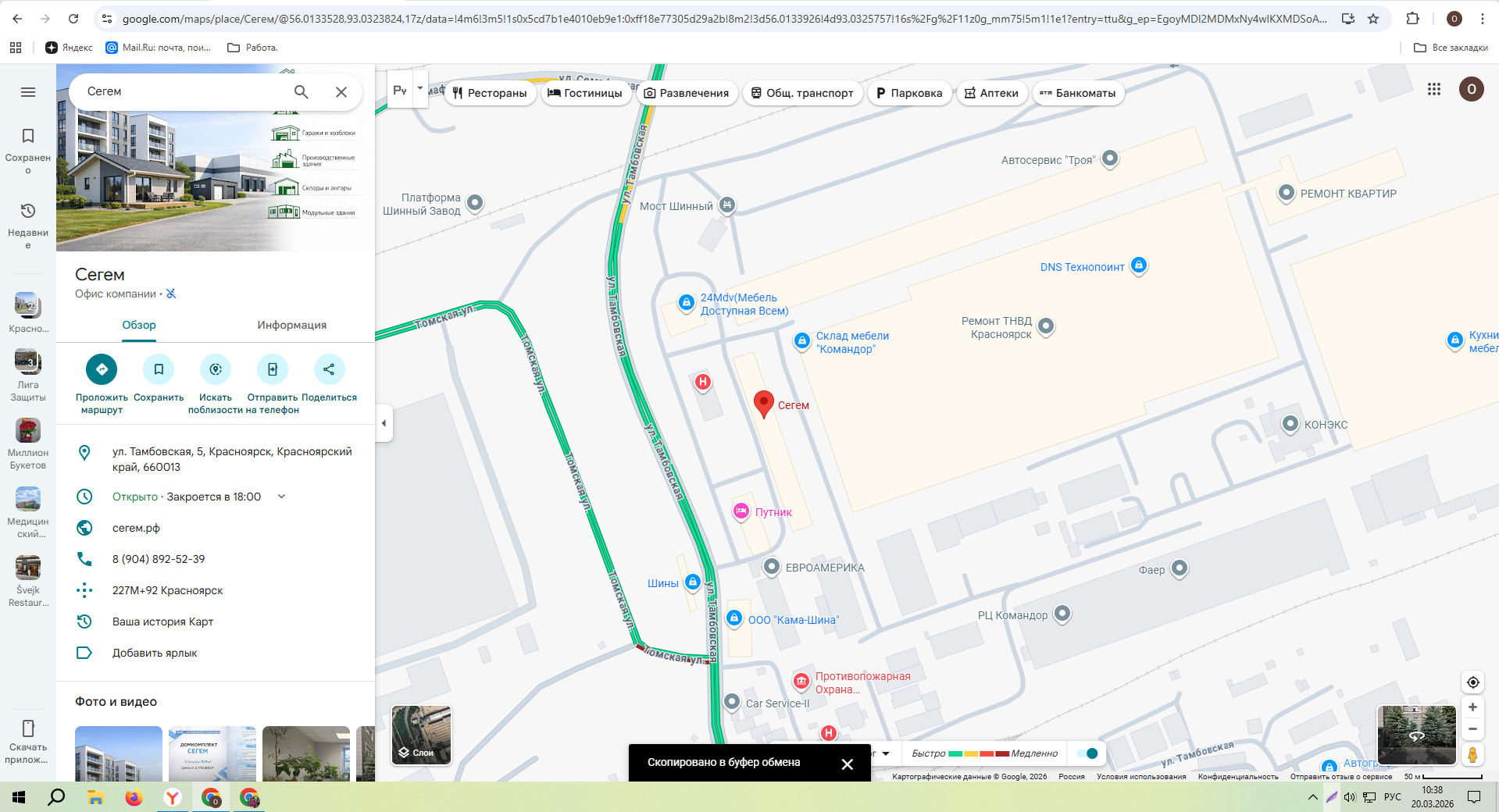Switch to the Информация tab
The width and height of the screenshot is (1499, 812).
point(292,325)
